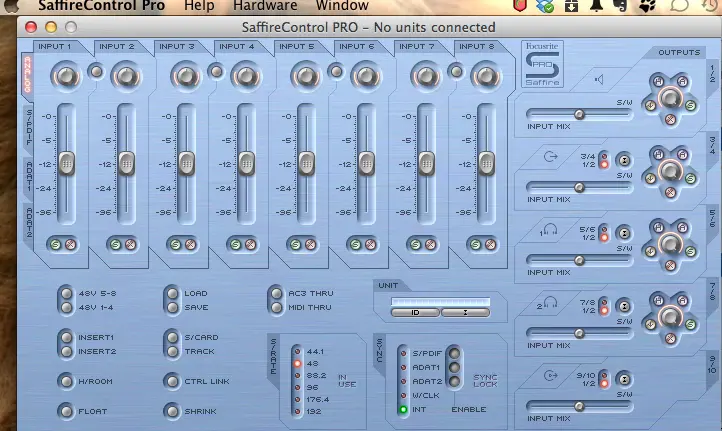
Task: Click the Input 7 gain knob
Action: click(x=426, y=76)
